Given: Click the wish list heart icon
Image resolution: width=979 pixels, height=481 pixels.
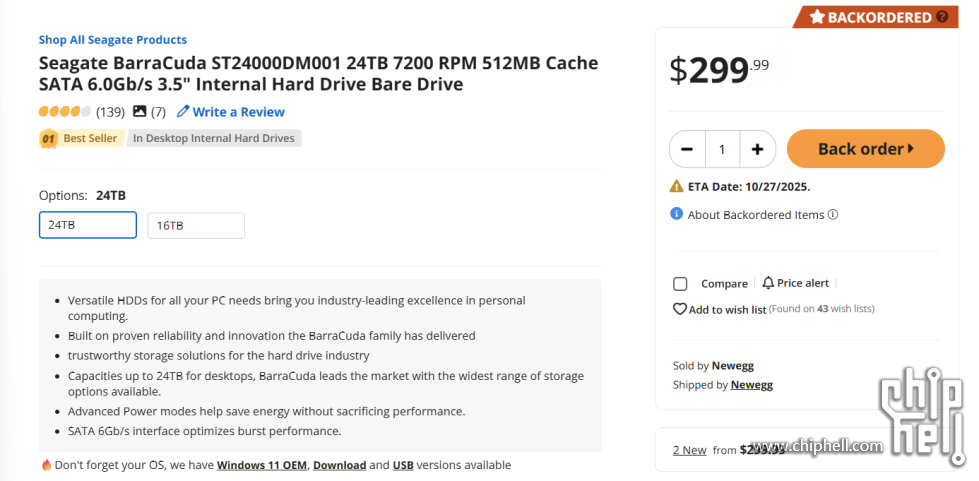Looking at the screenshot, I should (x=680, y=310).
